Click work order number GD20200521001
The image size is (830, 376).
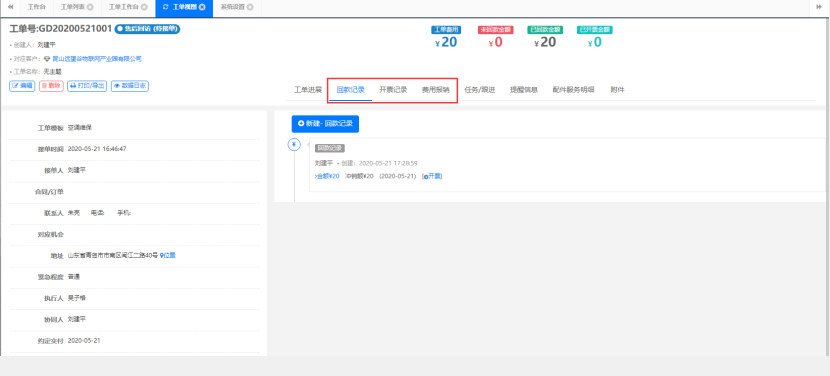tap(75, 29)
